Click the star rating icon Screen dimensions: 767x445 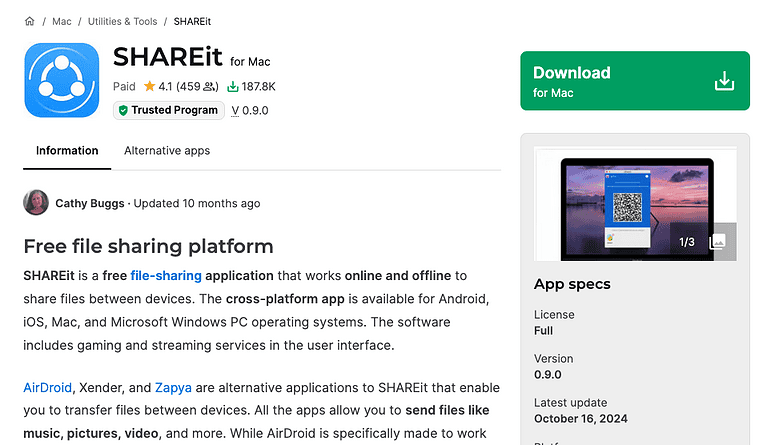point(148,87)
